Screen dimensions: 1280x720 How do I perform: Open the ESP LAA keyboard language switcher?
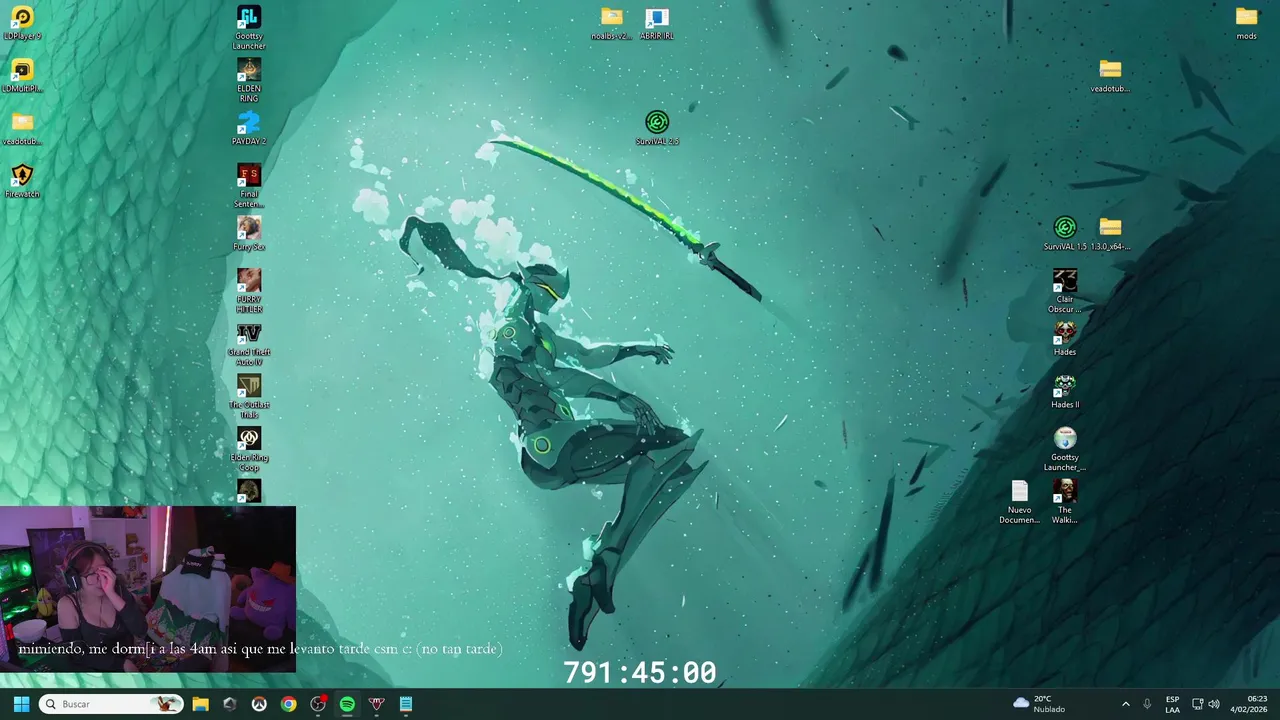point(1172,704)
